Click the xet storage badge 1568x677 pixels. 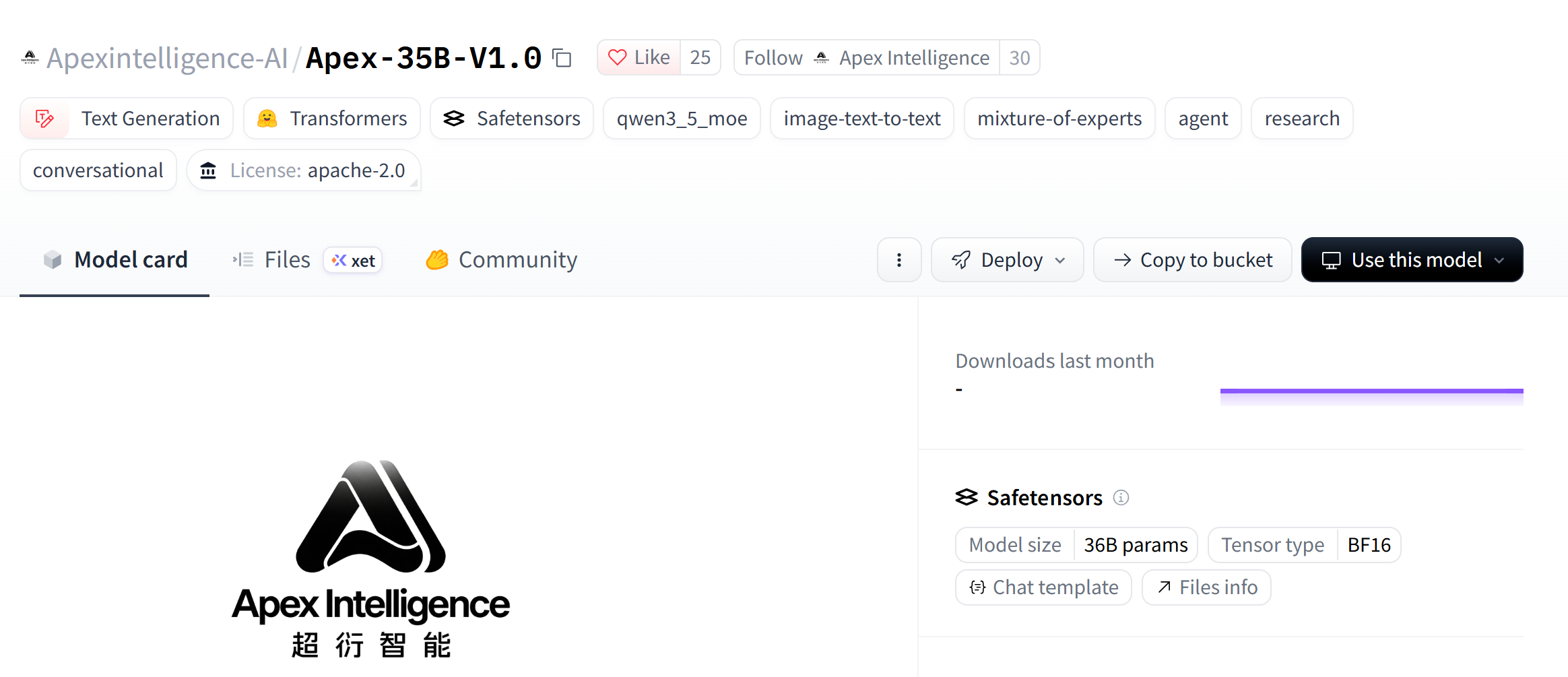(353, 261)
